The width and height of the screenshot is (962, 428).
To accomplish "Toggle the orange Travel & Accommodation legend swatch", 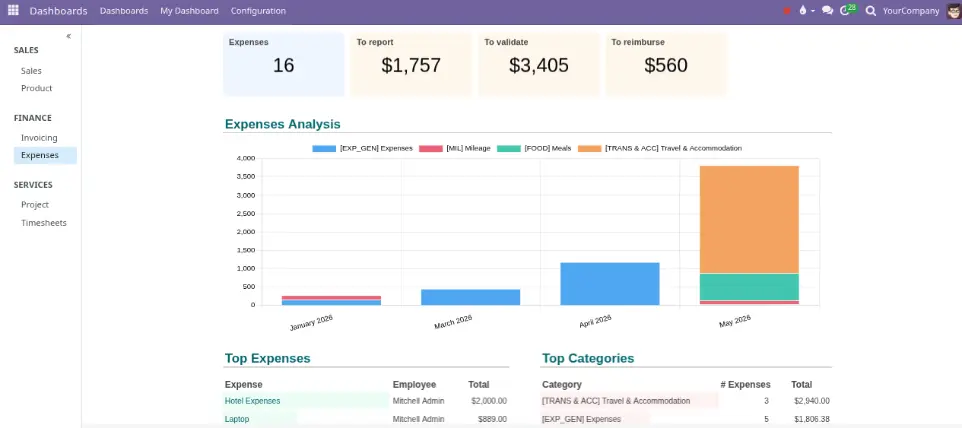I will (590, 148).
